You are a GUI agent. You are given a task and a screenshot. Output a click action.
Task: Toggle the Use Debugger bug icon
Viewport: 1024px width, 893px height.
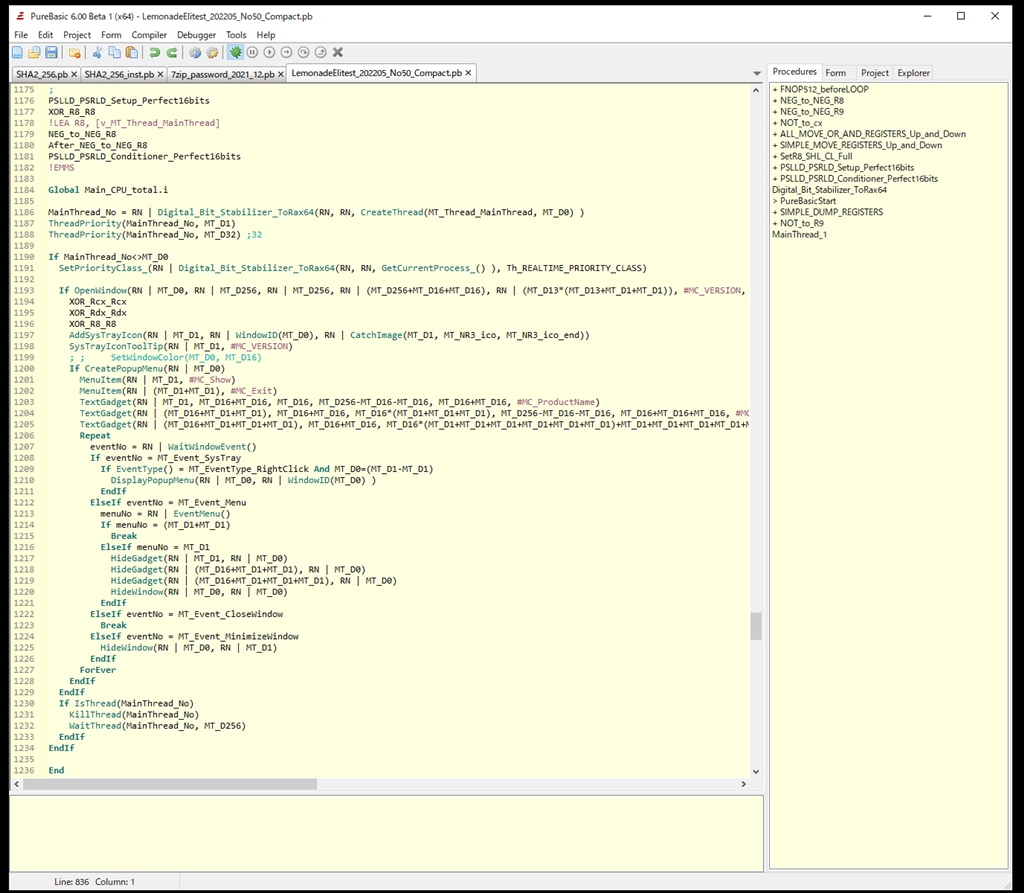(x=235, y=52)
